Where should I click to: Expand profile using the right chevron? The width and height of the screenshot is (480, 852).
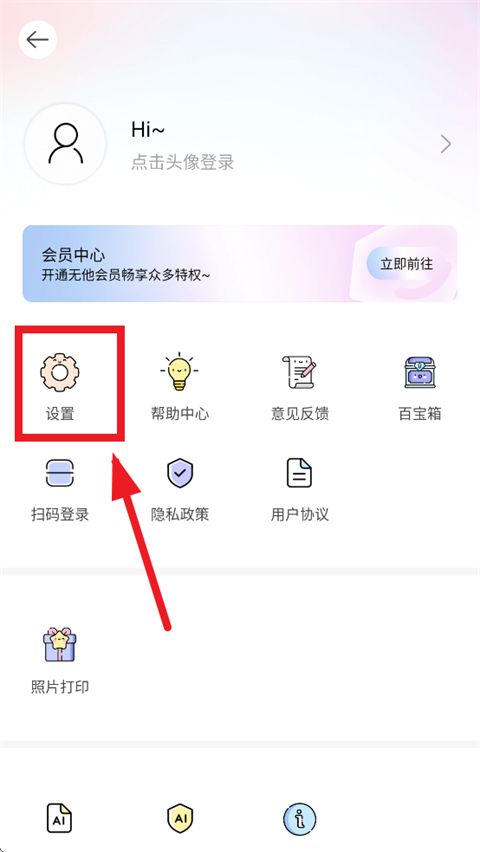click(x=446, y=144)
